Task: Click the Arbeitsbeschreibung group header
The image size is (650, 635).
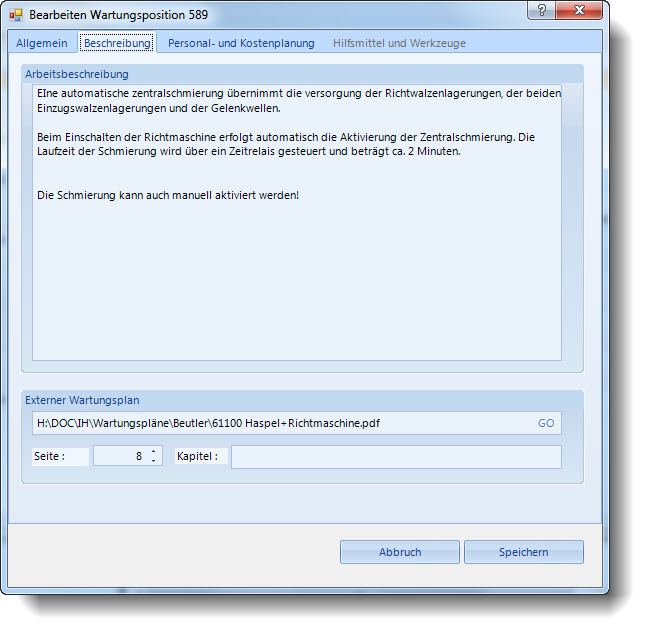Action: [78, 74]
